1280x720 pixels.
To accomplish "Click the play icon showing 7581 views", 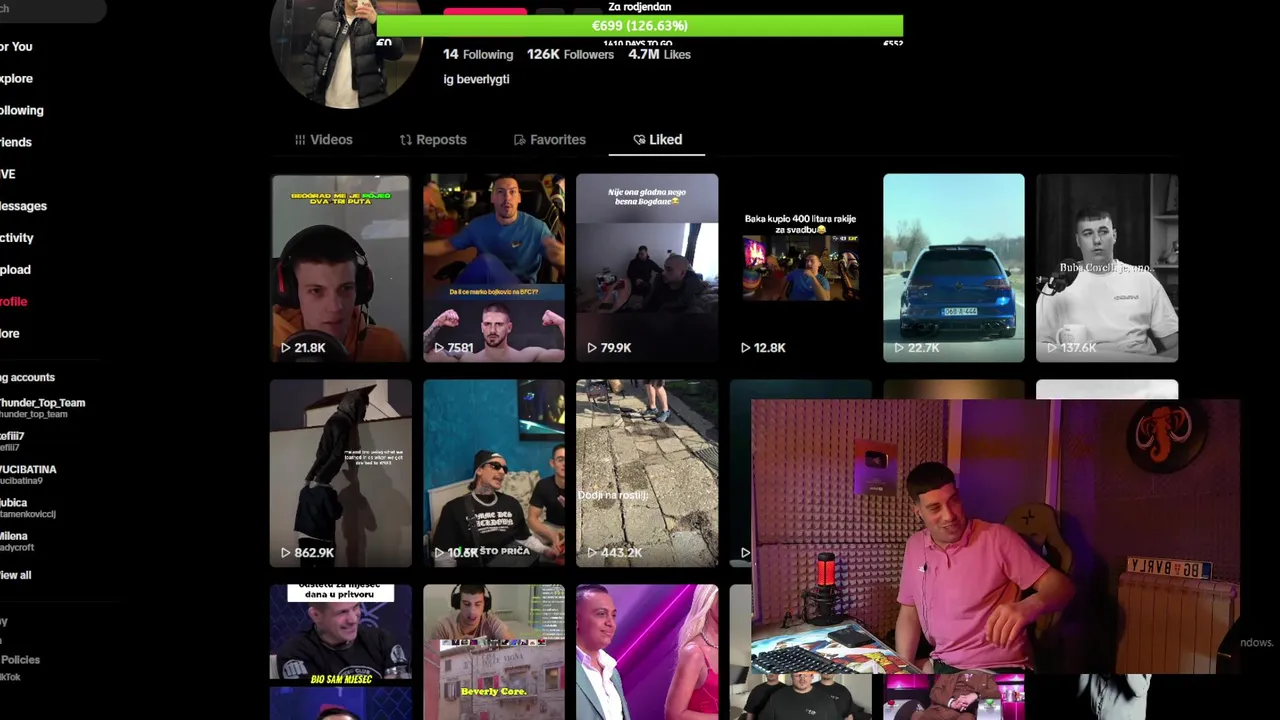I will pyautogui.click(x=440, y=348).
